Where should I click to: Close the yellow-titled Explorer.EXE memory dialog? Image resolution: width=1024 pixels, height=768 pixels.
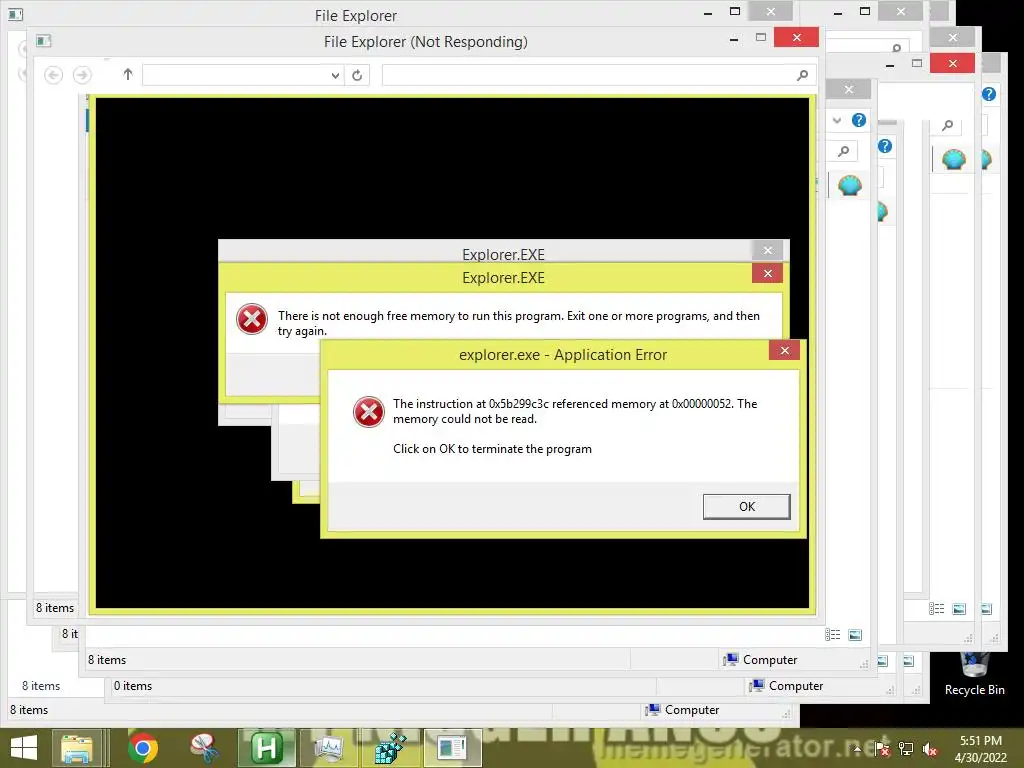[x=767, y=273]
